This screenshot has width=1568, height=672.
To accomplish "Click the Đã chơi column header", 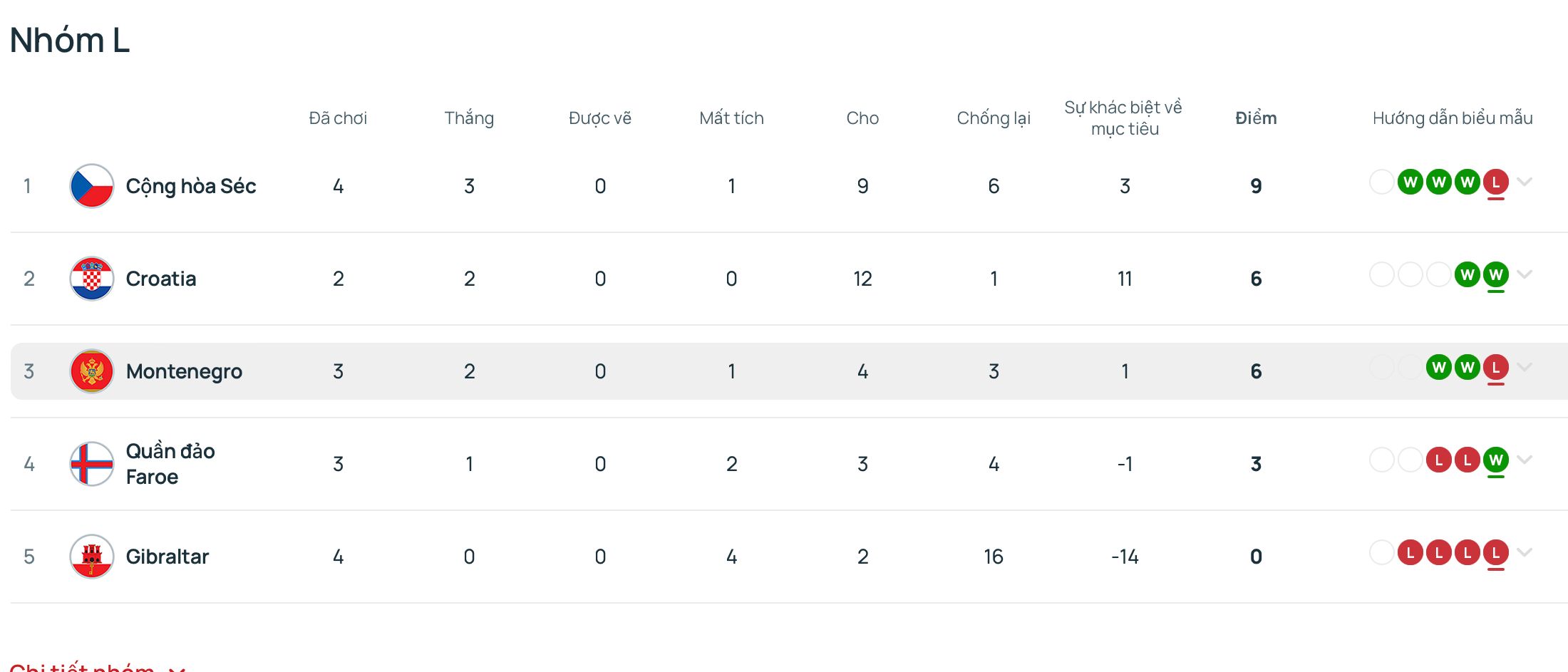I will point(338,118).
